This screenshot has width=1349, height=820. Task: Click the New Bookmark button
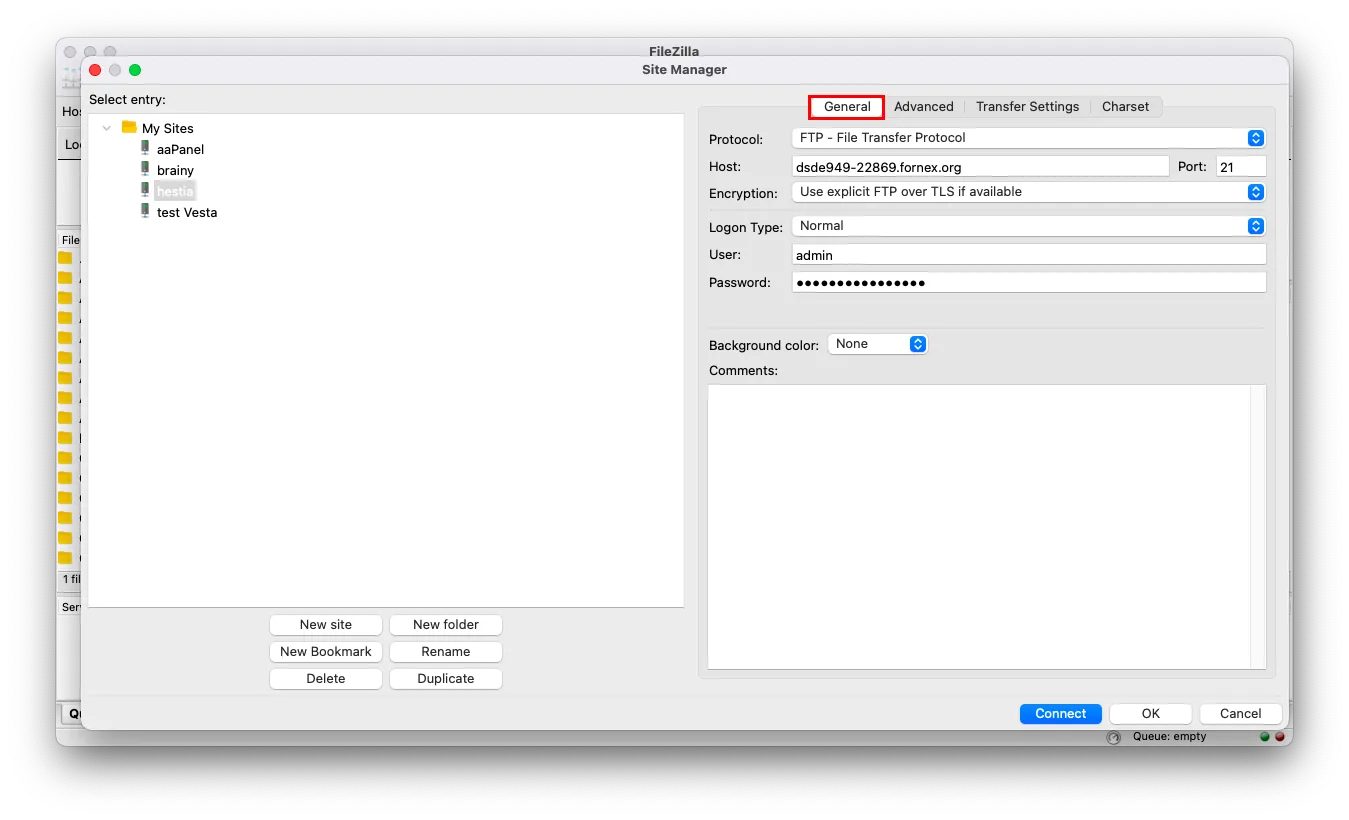point(326,651)
